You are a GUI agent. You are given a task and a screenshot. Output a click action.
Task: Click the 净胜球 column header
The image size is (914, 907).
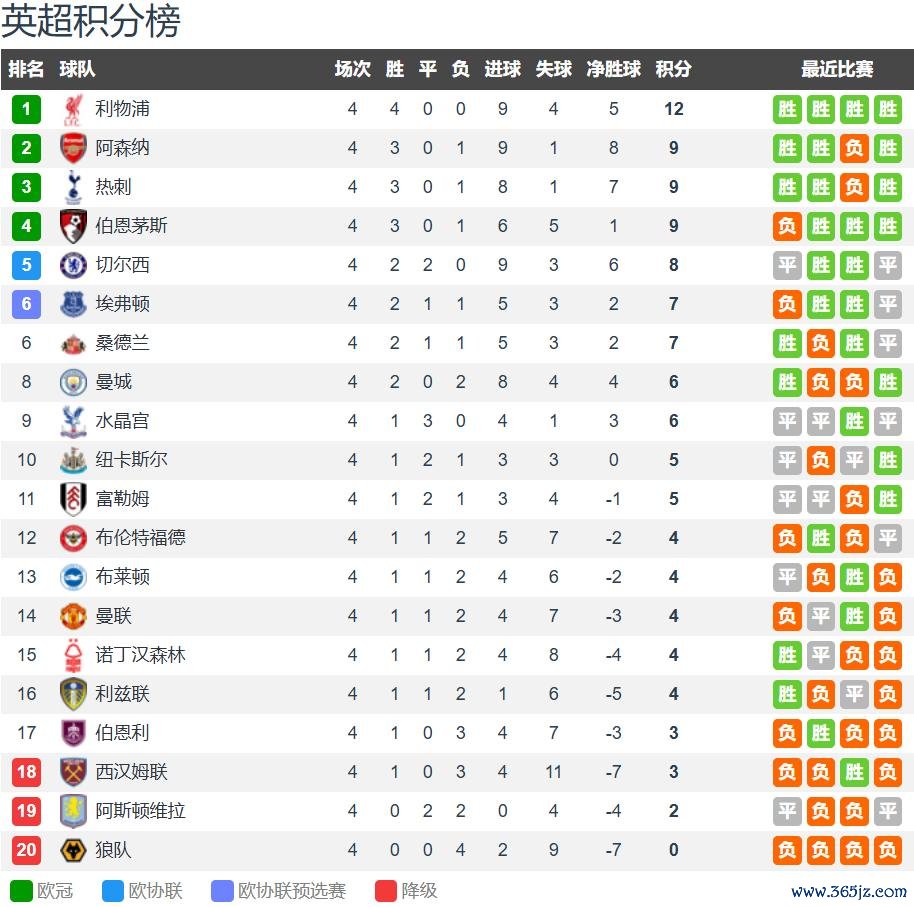click(613, 69)
